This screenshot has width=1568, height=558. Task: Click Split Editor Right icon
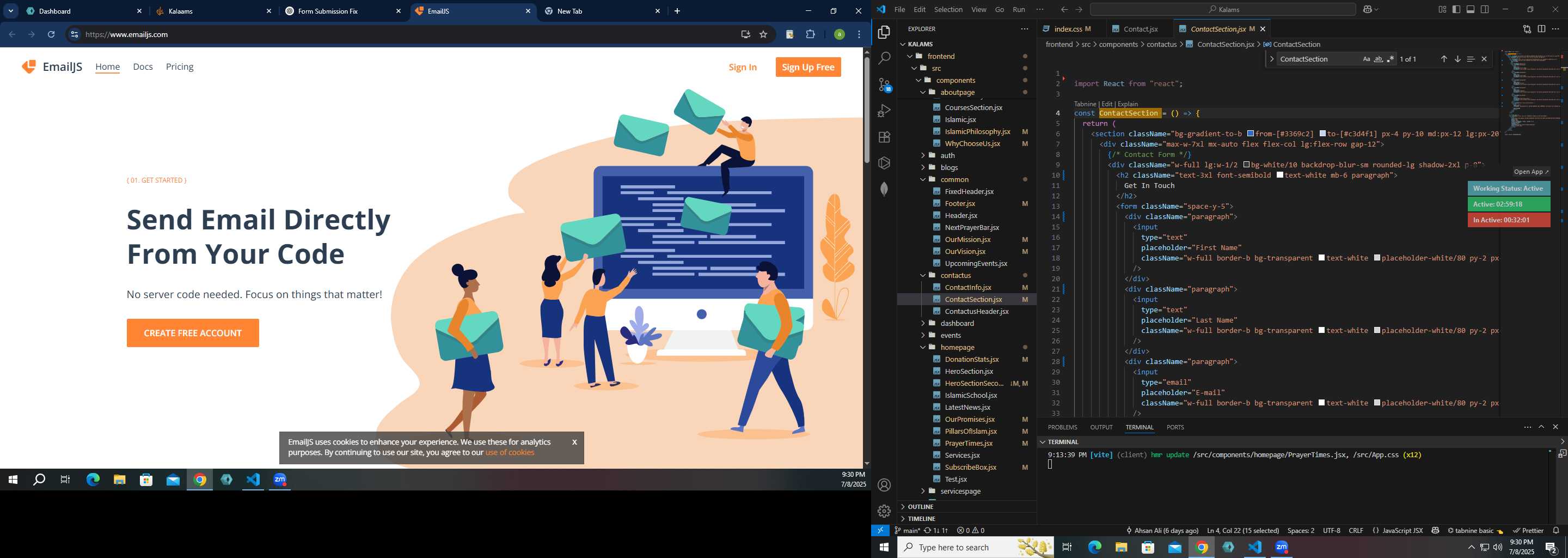[x=1541, y=29]
